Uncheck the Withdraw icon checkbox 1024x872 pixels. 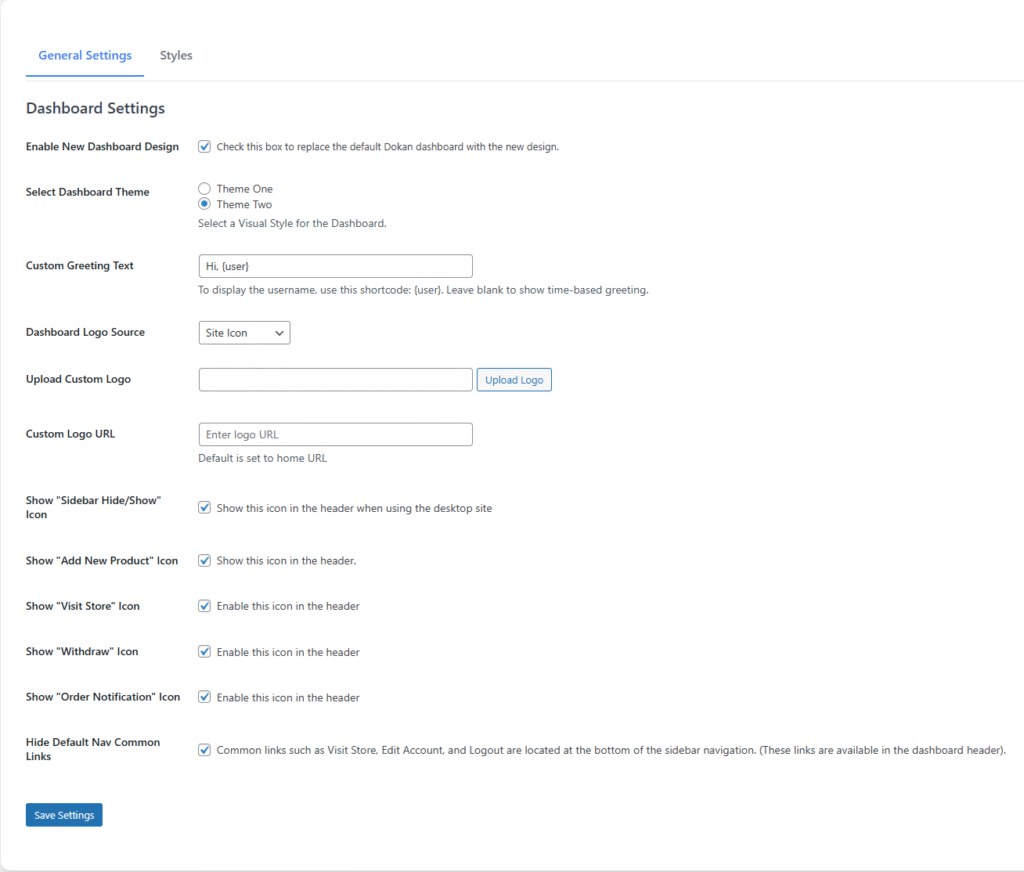point(205,652)
